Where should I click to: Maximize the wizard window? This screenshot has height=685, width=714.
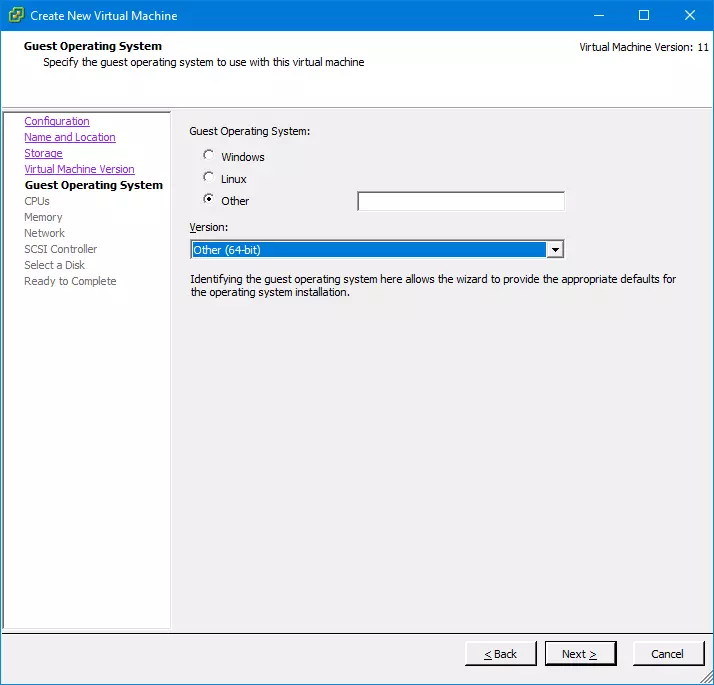(x=644, y=15)
